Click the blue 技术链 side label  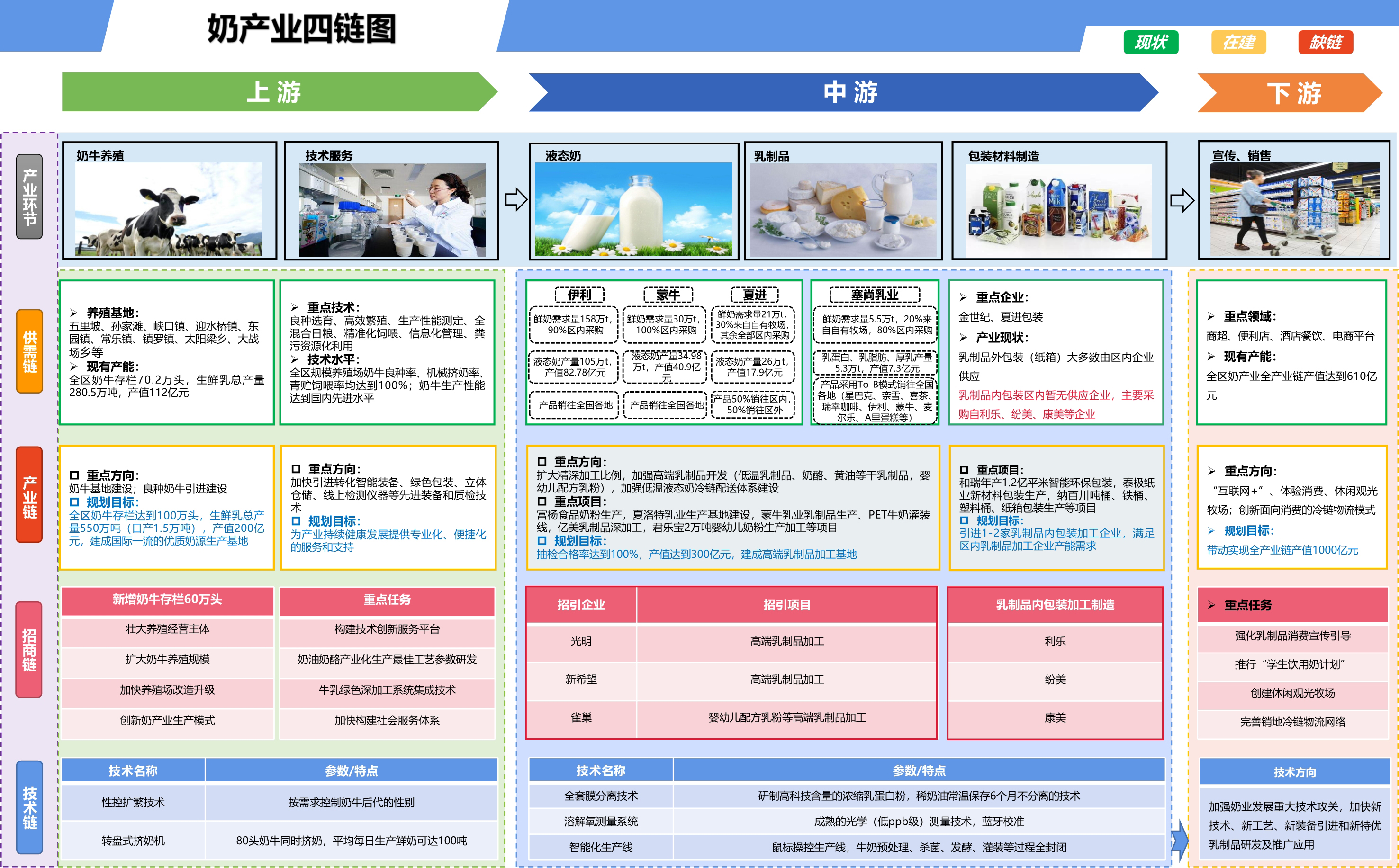point(29,806)
